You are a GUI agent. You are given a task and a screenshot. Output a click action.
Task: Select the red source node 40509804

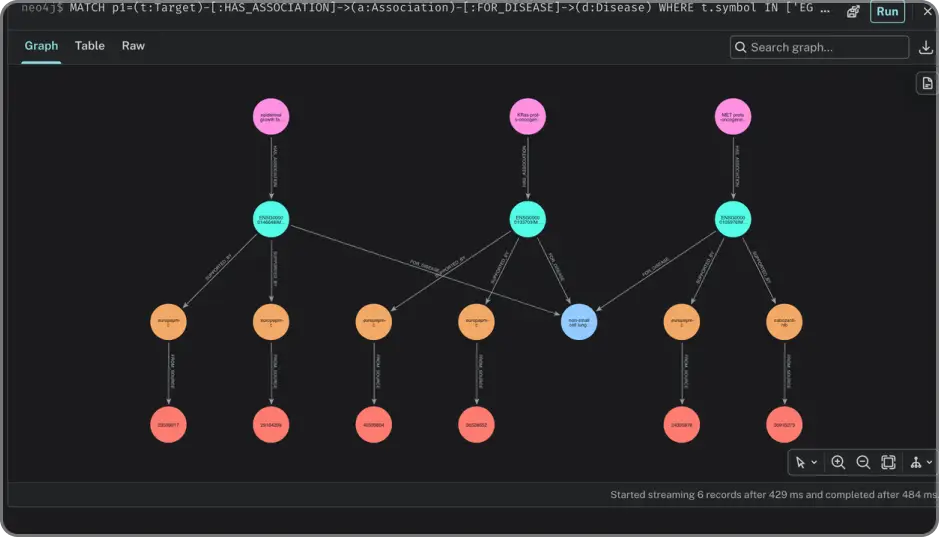coord(374,425)
